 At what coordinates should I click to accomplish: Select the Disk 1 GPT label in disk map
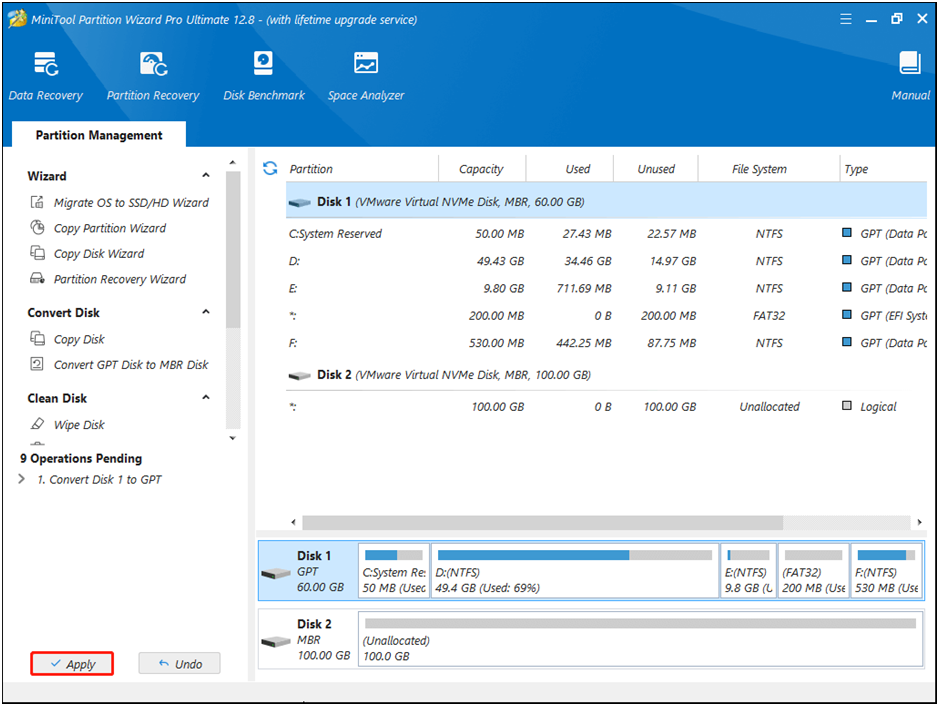[308, 571]
